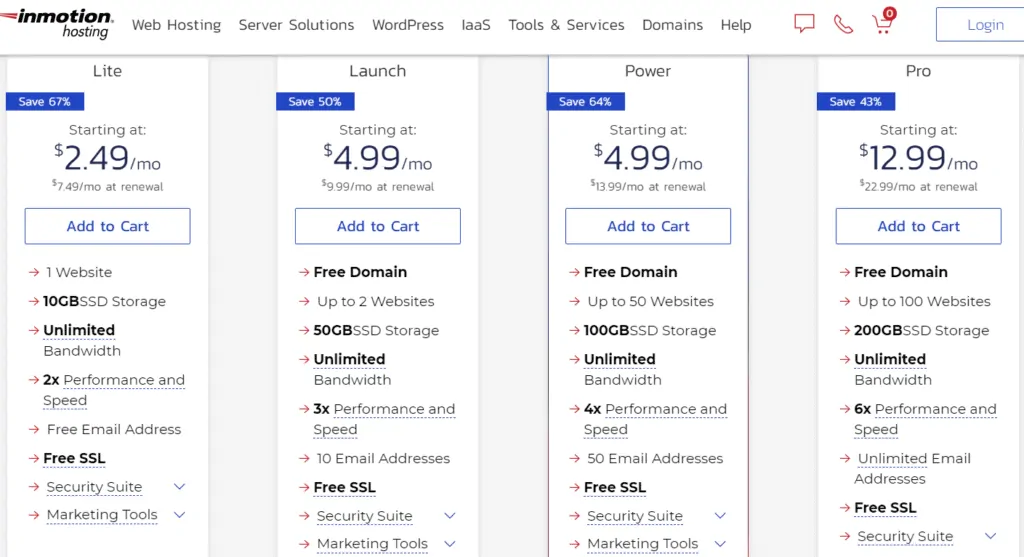Click Unlimited Bandwidth in the Launch plan
The height and width of the screenshot is (557, 1024).
[352, 370]
